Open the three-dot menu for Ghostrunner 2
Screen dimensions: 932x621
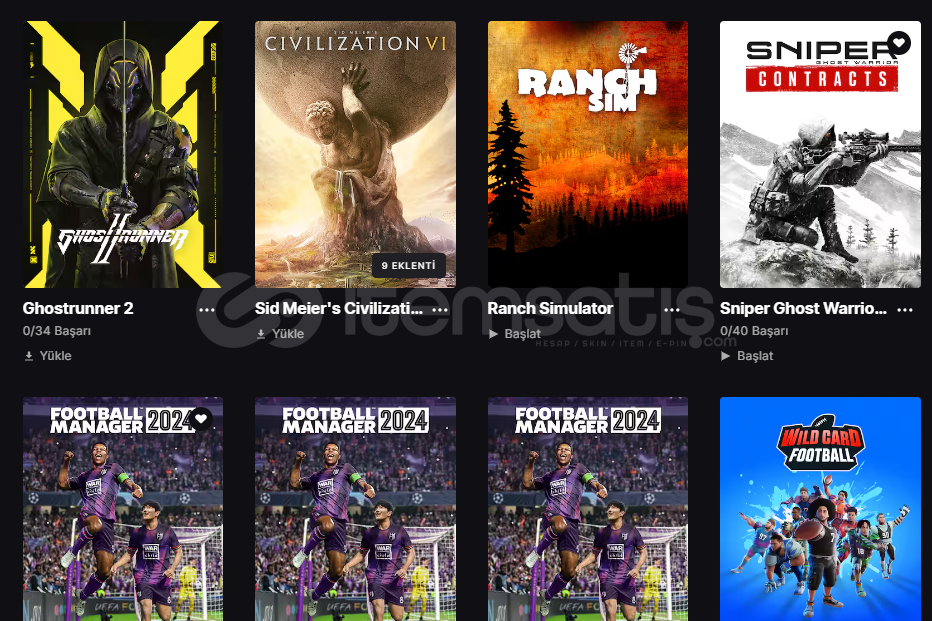pyautogui.click(x=207, y=310)
